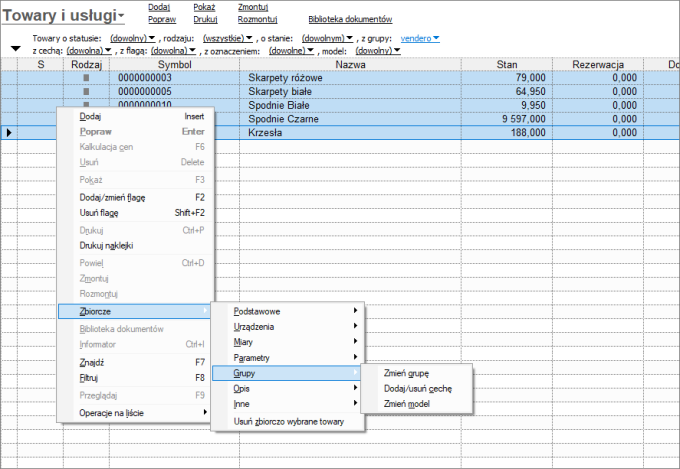The width and height of the screenshot is (680, 469).
Task: Open Operacje na liście submenu
Action: click(135, 413)
